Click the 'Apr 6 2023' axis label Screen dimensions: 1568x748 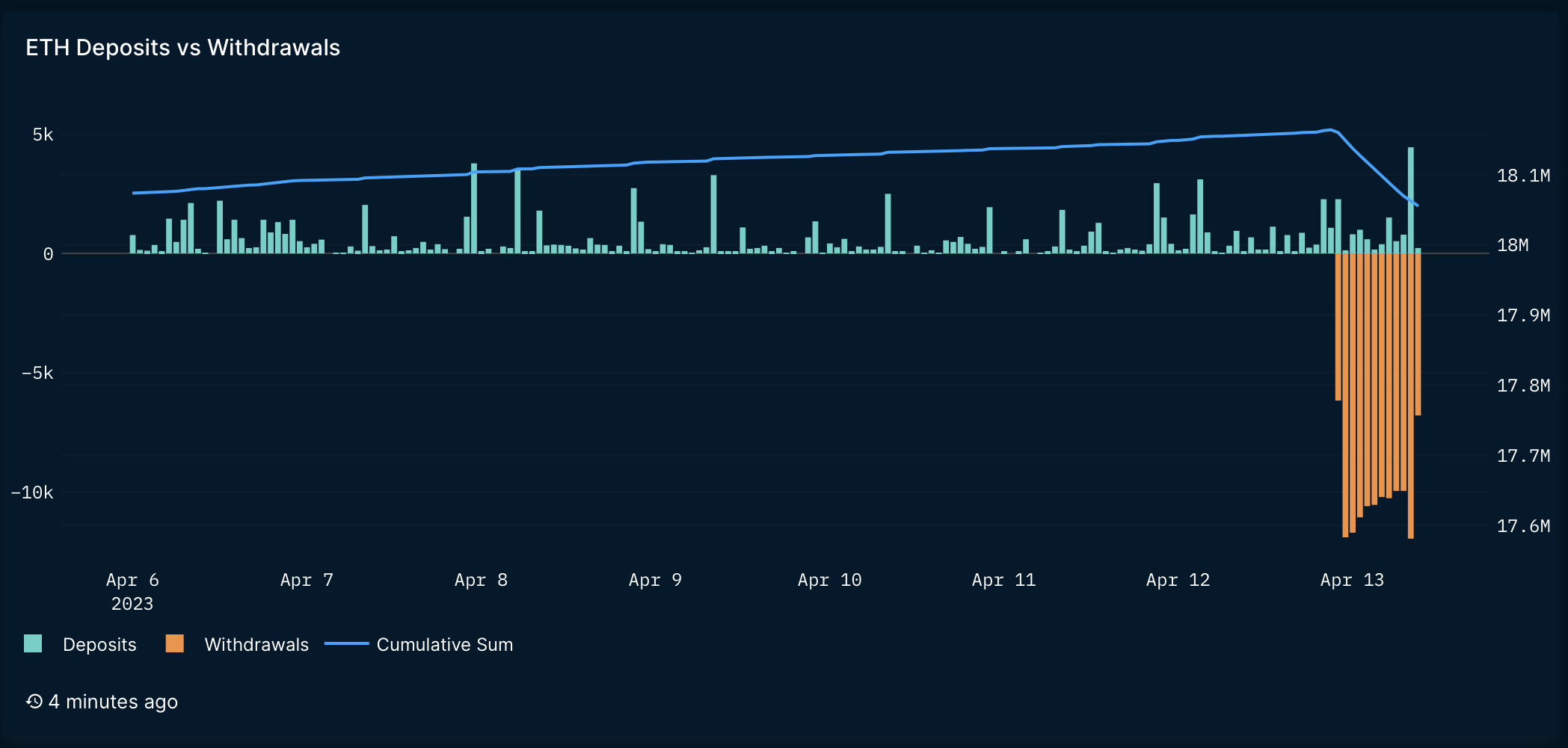(x=132, y=591)
